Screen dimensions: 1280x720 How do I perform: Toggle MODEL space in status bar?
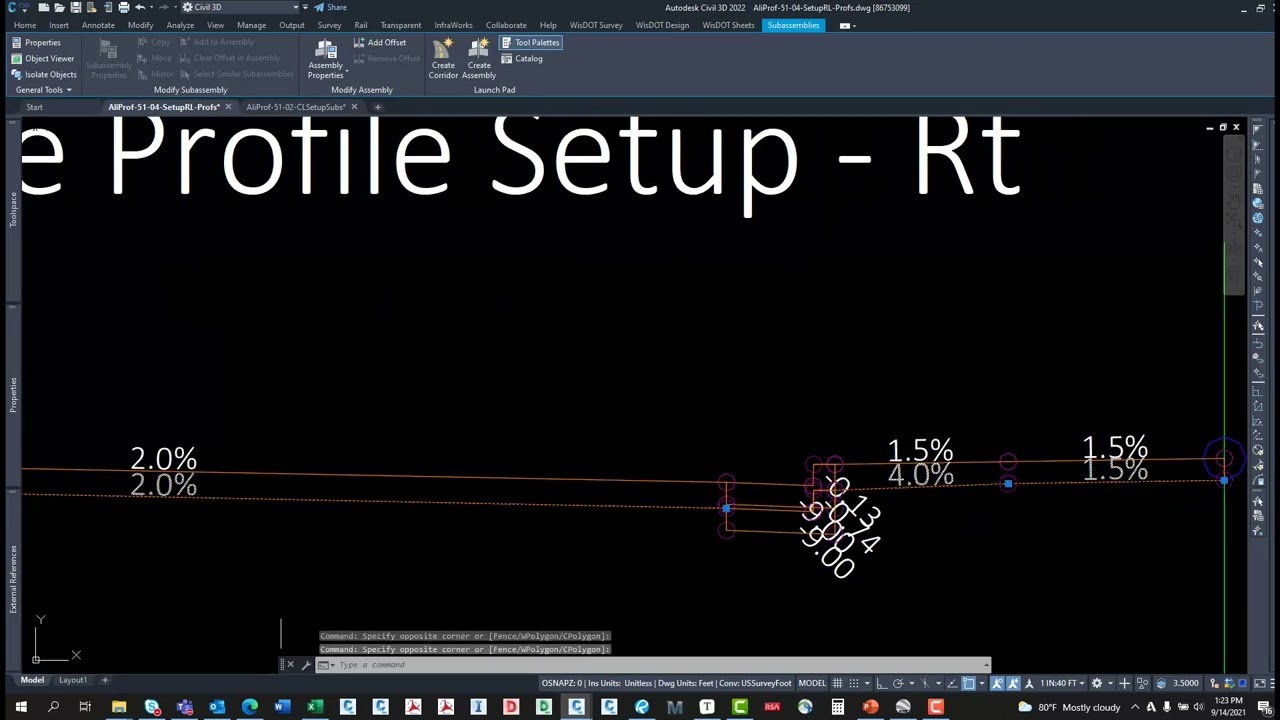tap(812, 683)
